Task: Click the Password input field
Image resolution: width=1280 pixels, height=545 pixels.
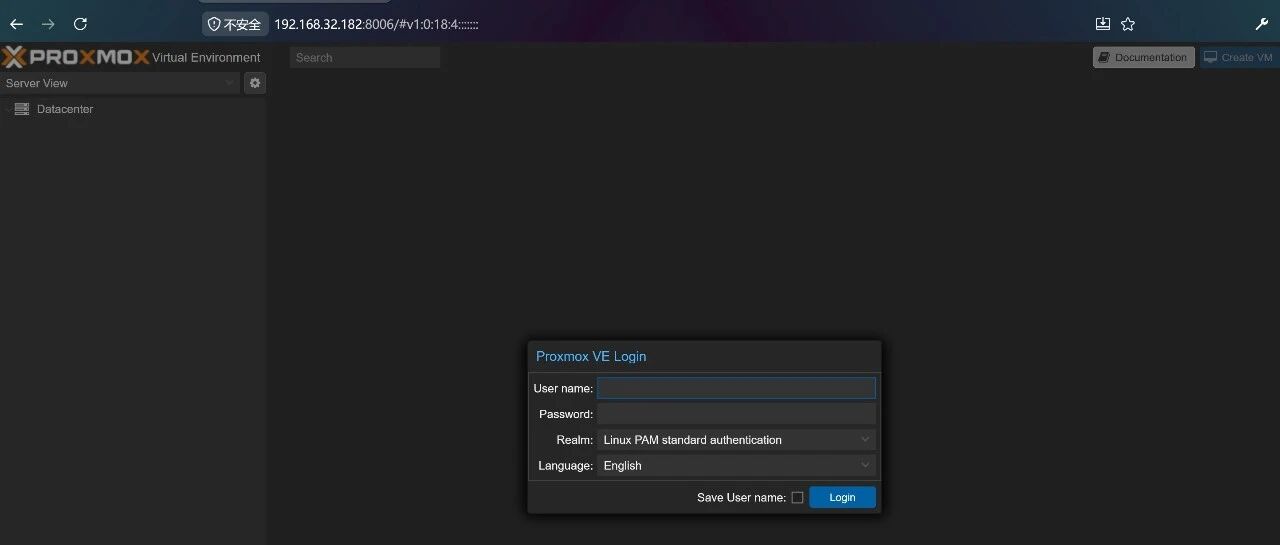Action: click(736, 414)
